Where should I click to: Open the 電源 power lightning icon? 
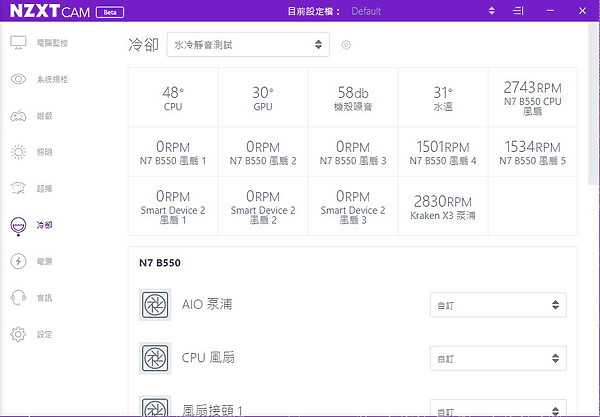18,261
